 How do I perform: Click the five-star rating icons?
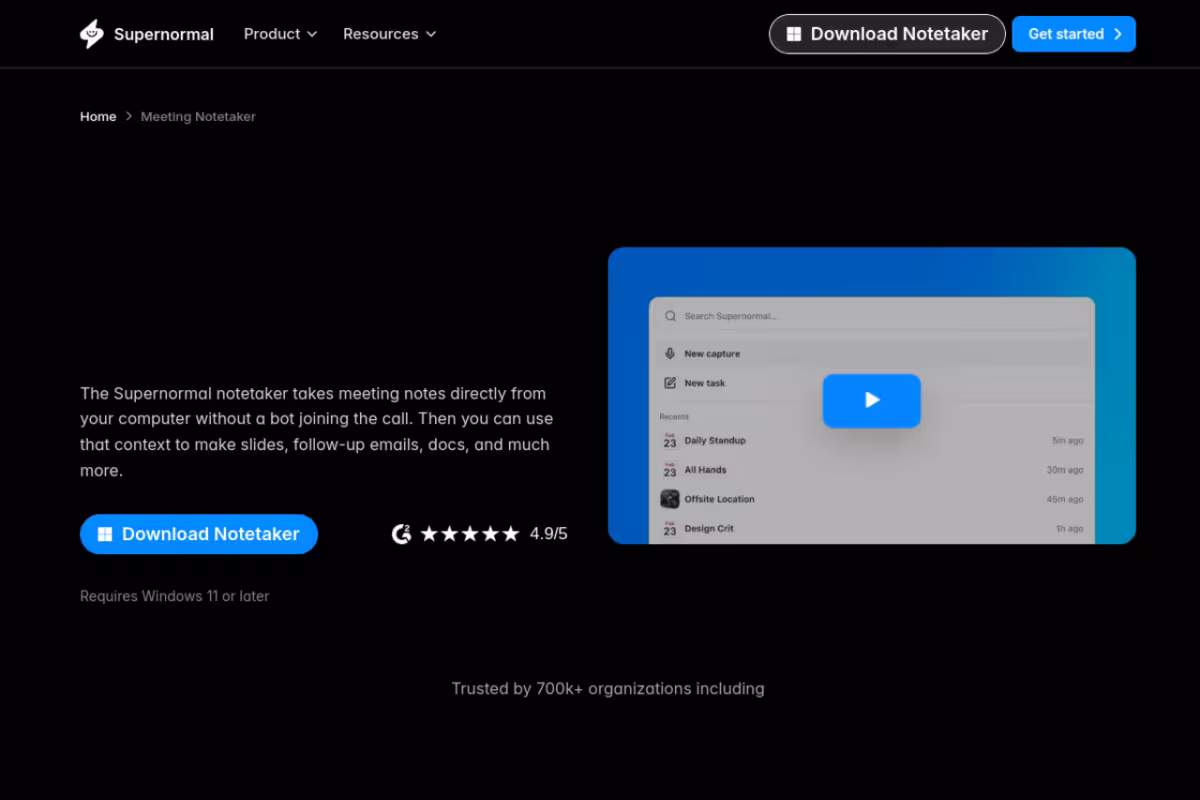pos(470,534)
